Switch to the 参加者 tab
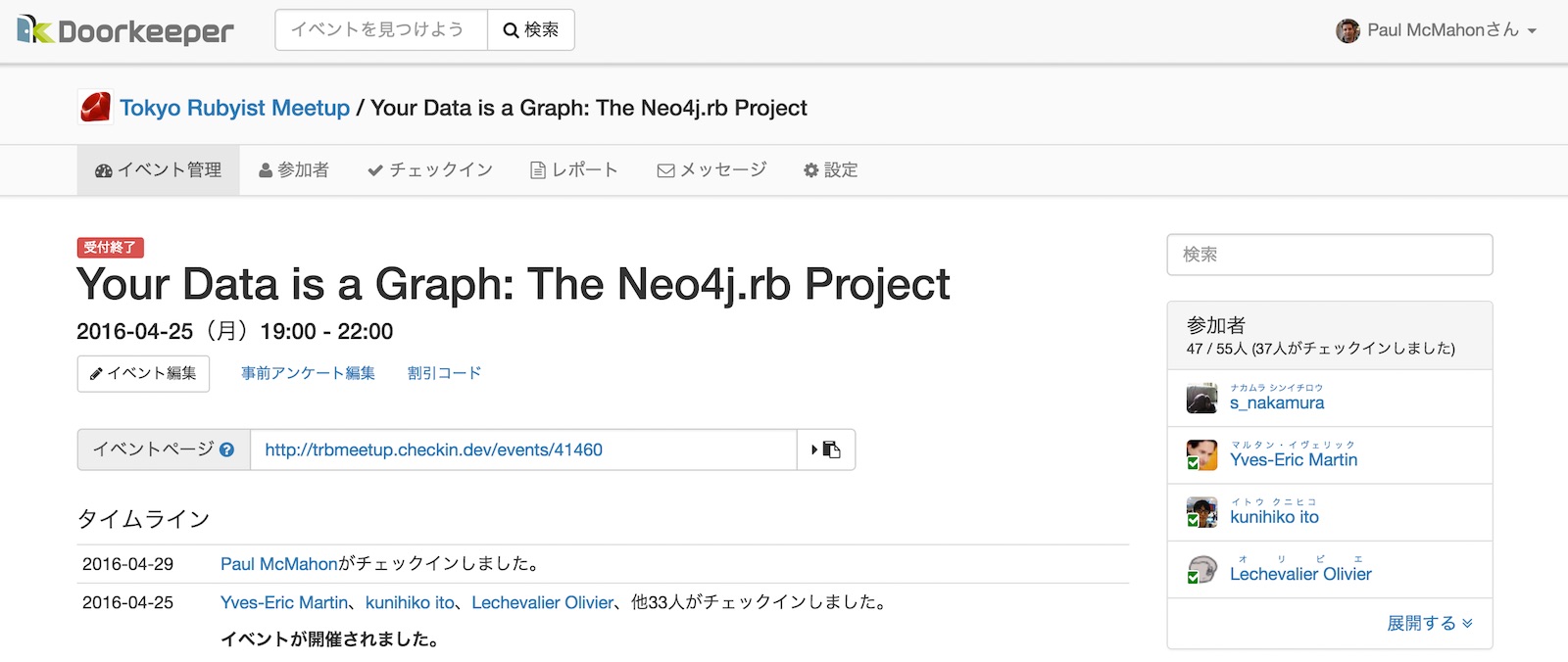Screen dimensions: 1568x662 click(x=294, y=170)
